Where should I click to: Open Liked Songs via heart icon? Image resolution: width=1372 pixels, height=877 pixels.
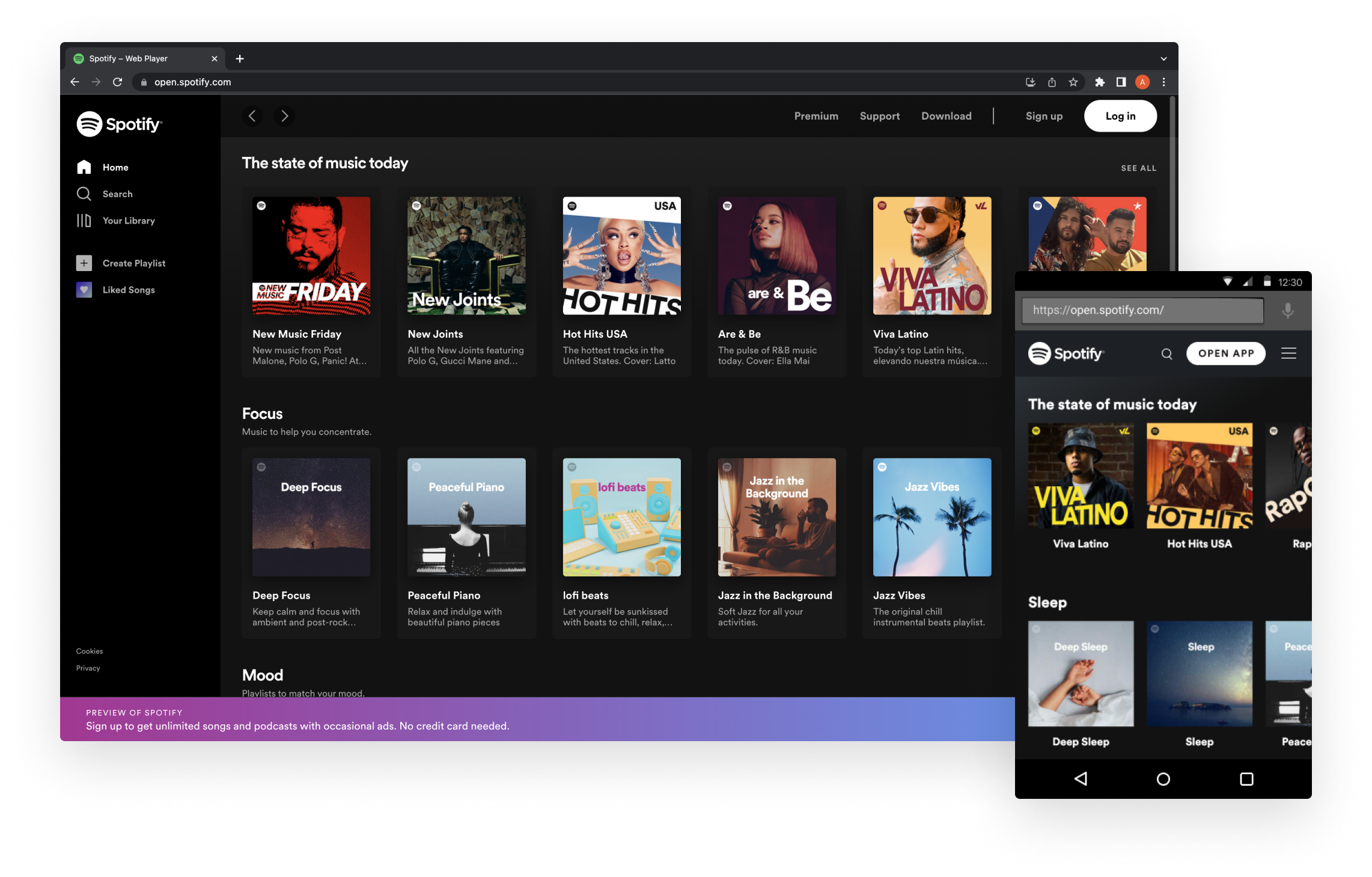click(x=85, y=289)
